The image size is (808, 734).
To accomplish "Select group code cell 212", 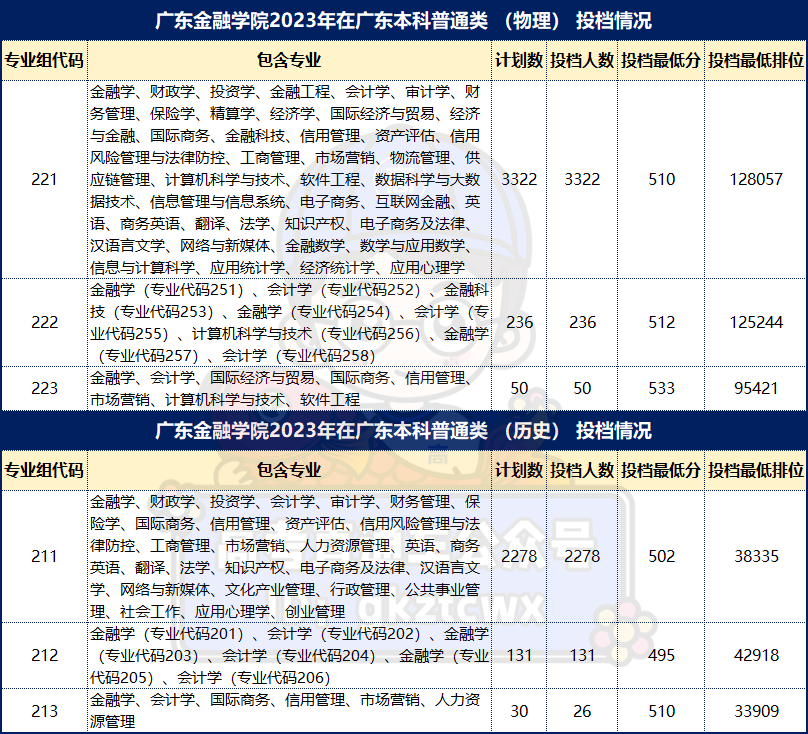I will [x=44, y=655].
